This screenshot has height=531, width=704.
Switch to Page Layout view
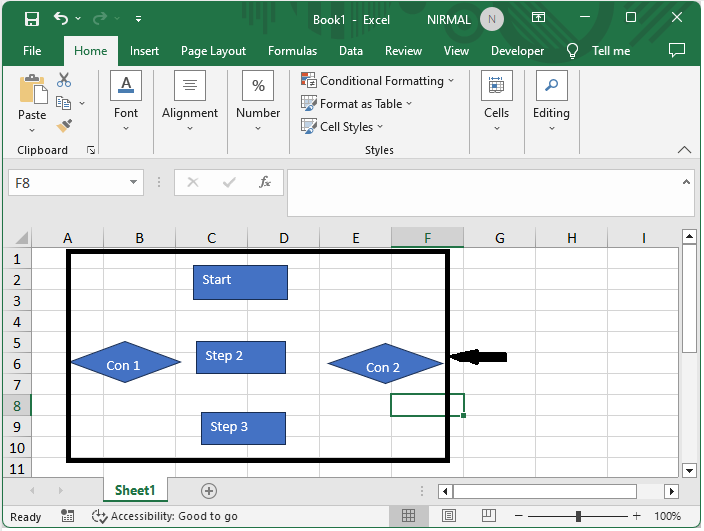(x=449, y=516)
